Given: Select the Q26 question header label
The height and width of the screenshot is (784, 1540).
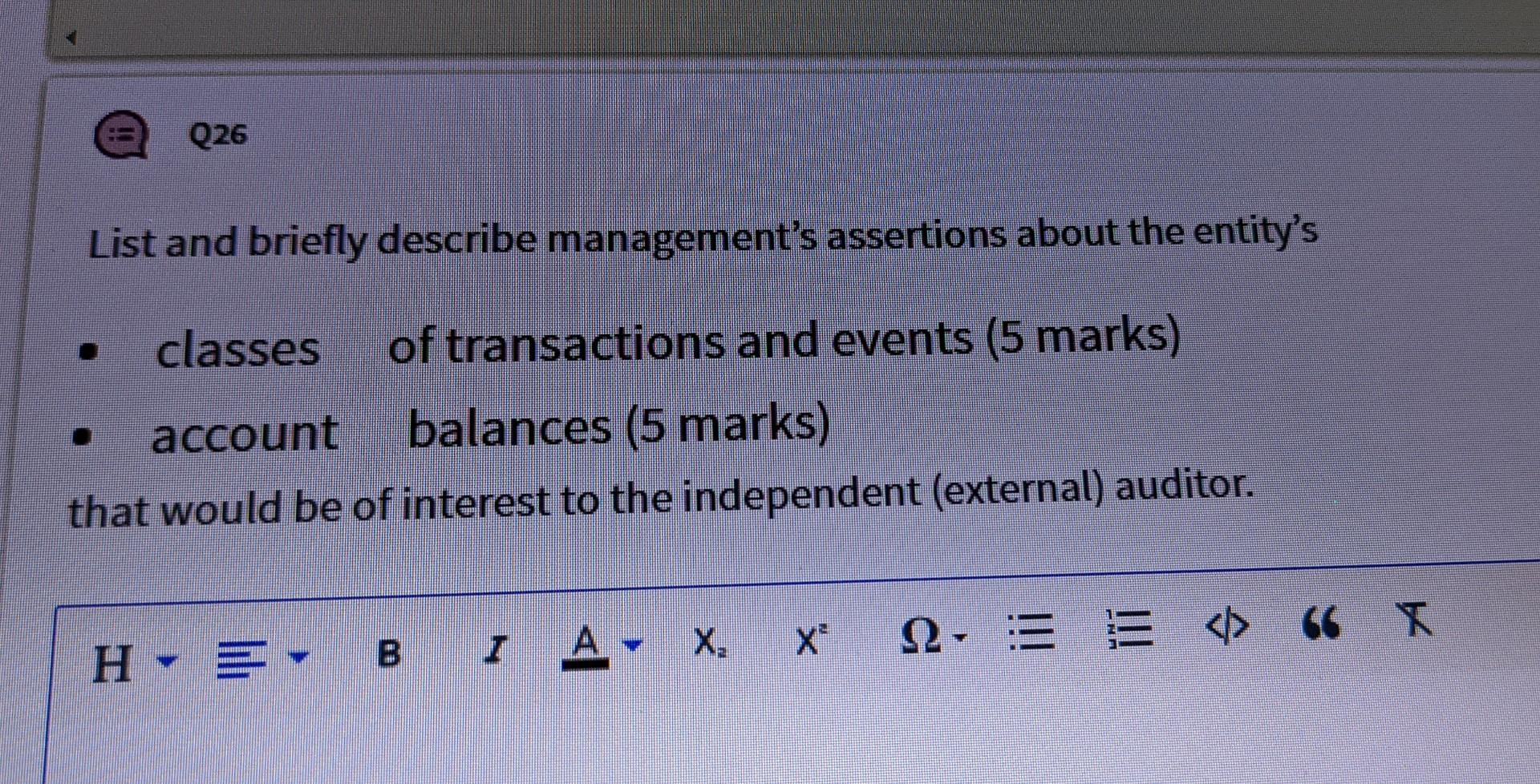Looking at the screenshot, I should click(217, 135).
